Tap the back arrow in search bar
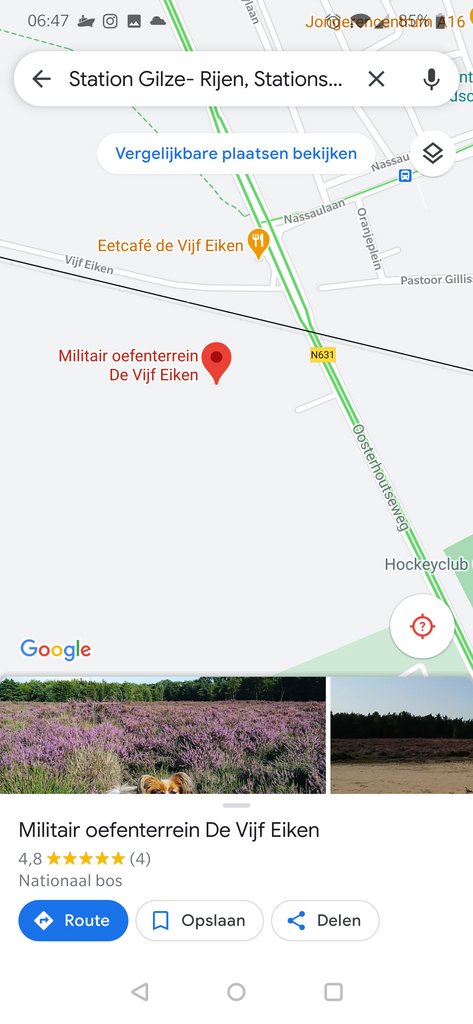The height and width of the screenshot is (1024, 473). 41,79
